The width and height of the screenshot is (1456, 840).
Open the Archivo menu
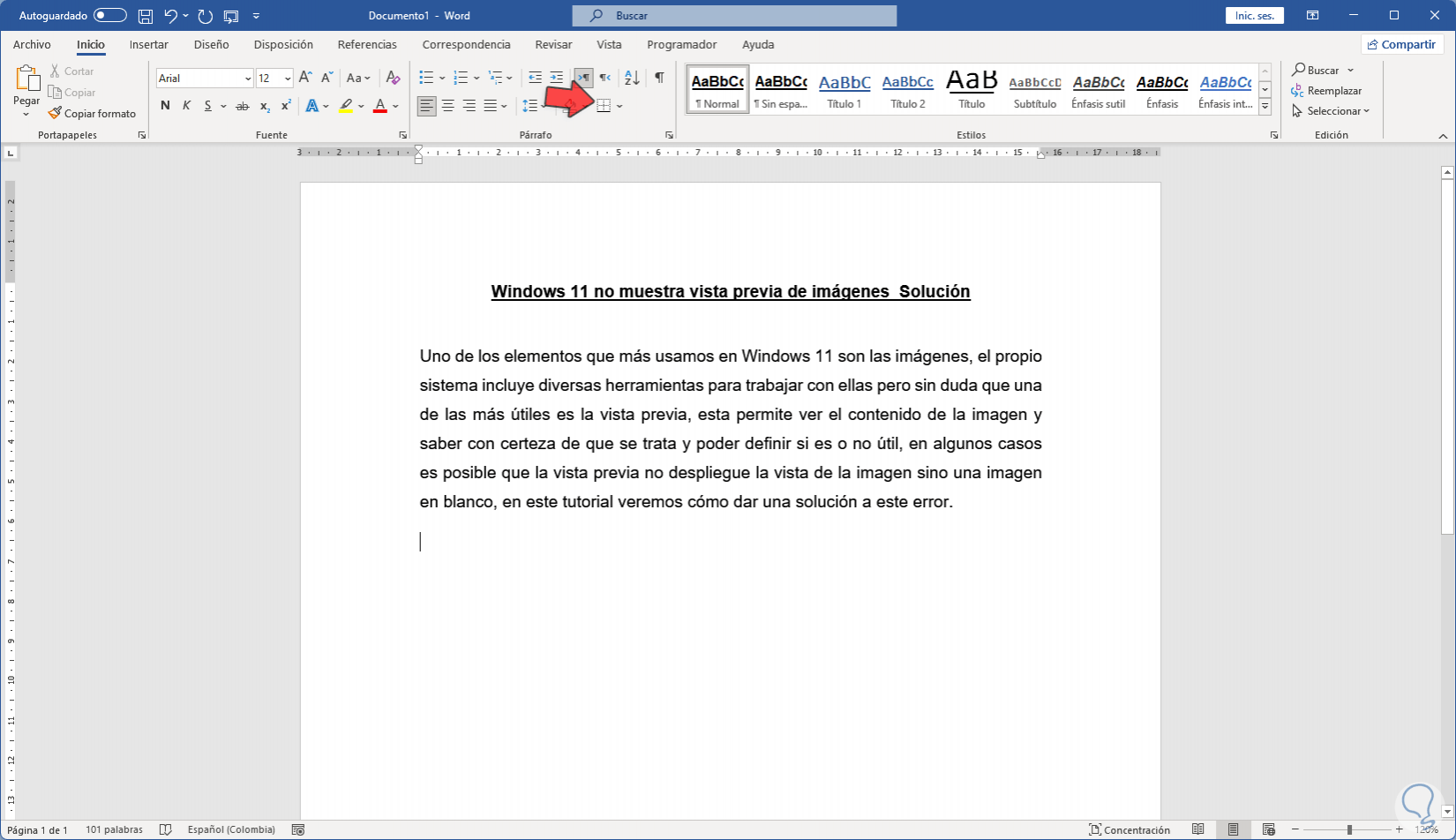coord(32,45)
